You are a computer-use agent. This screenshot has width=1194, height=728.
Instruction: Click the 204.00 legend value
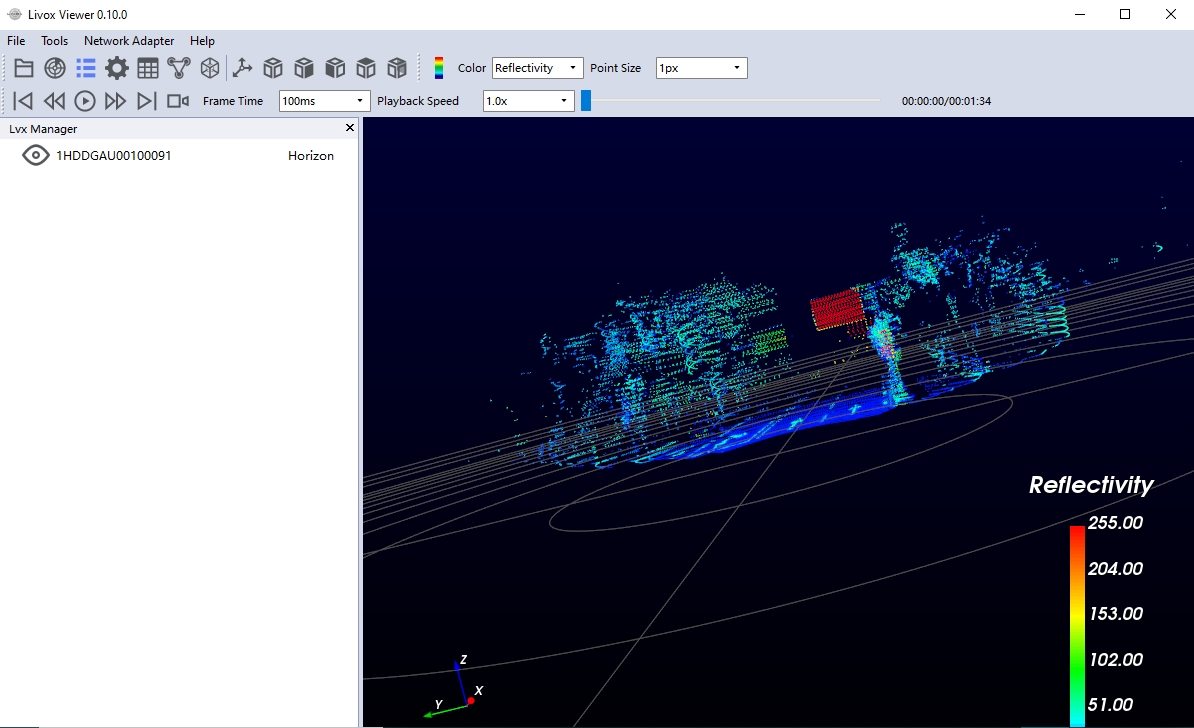[1115, 568]
